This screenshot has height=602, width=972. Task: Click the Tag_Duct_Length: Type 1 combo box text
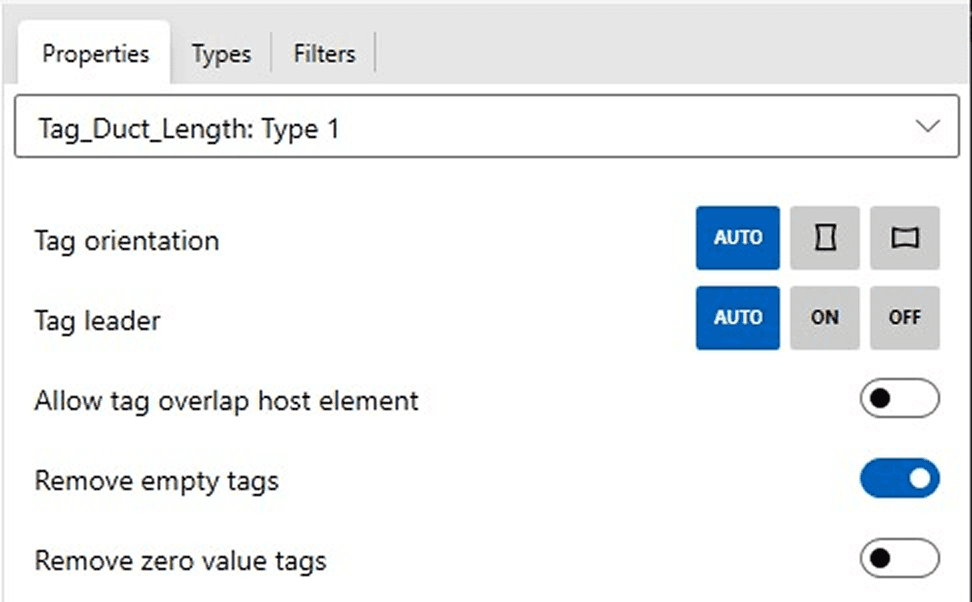(x=189, y=128)
